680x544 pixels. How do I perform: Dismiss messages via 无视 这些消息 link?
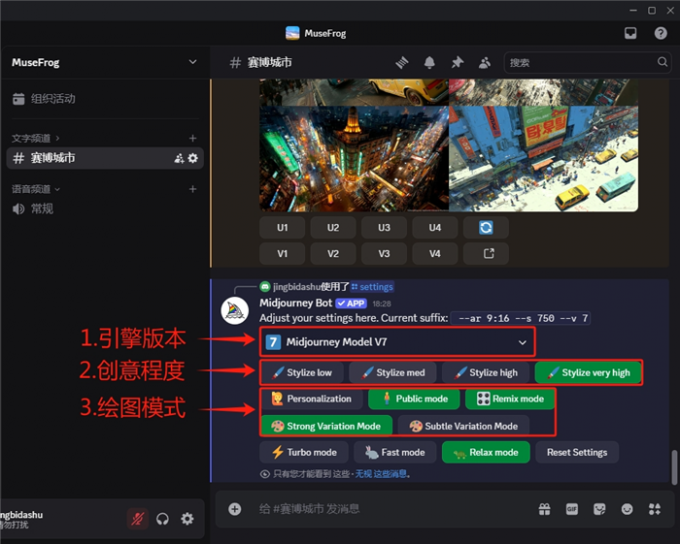click(x=381, y=474)
